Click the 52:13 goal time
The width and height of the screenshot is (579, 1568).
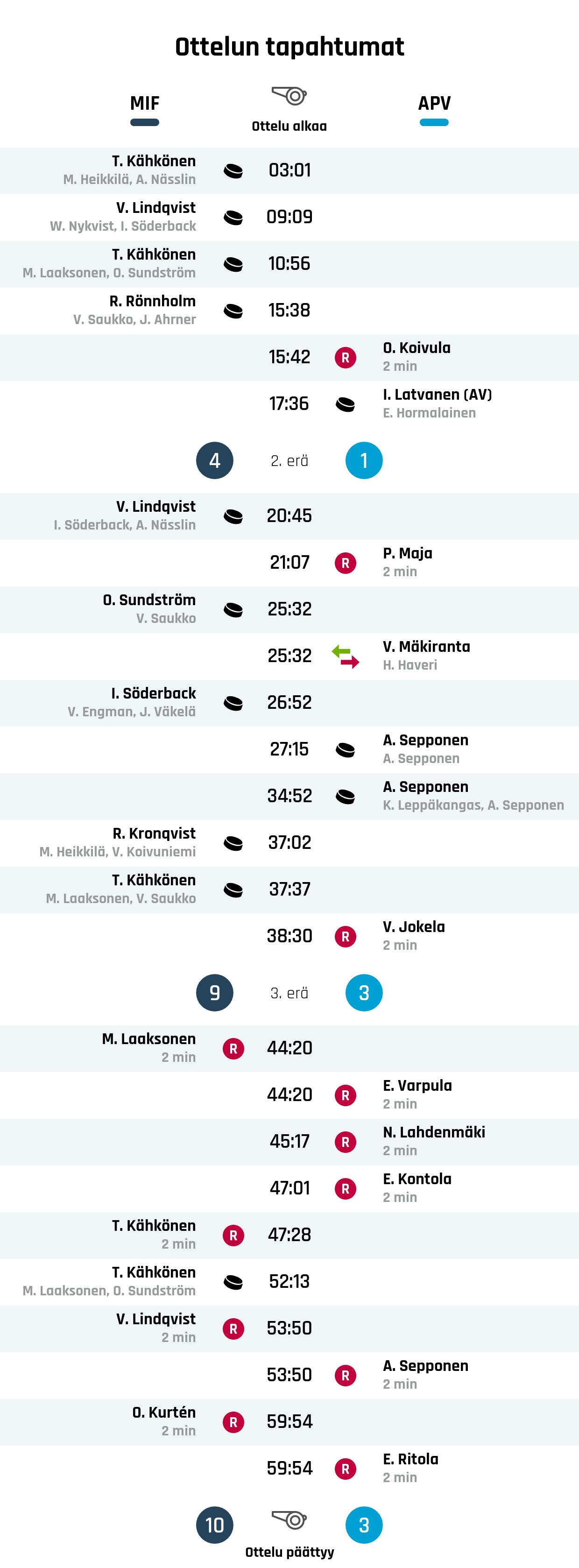289,1281
